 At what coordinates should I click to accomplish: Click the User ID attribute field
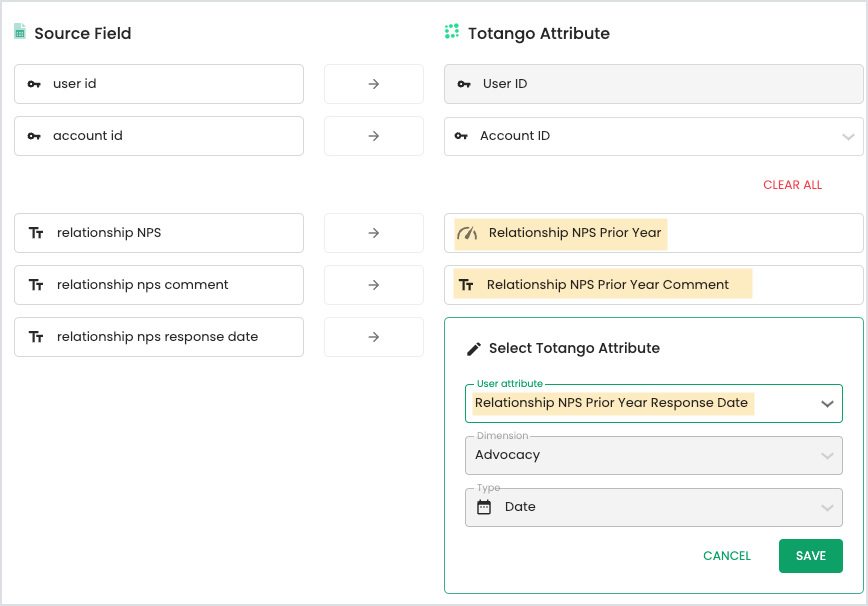click(654, 84)
